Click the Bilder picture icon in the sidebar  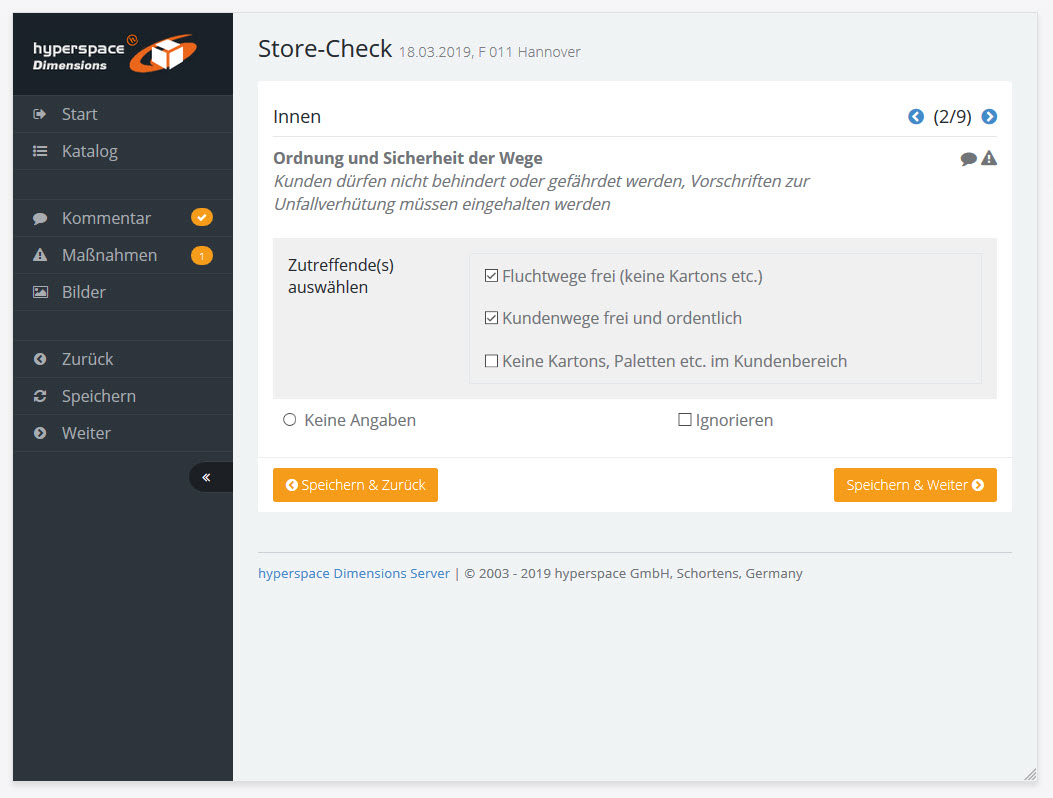40,292
